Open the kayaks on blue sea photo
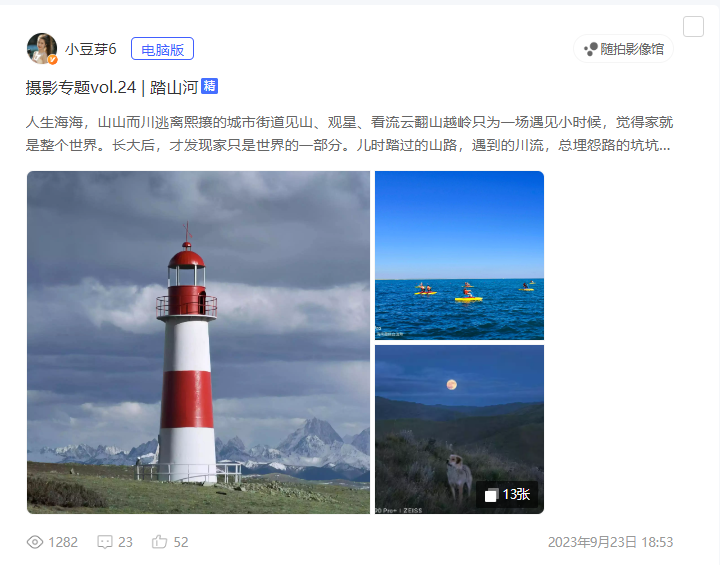The image size is (720, 565). 459,255
